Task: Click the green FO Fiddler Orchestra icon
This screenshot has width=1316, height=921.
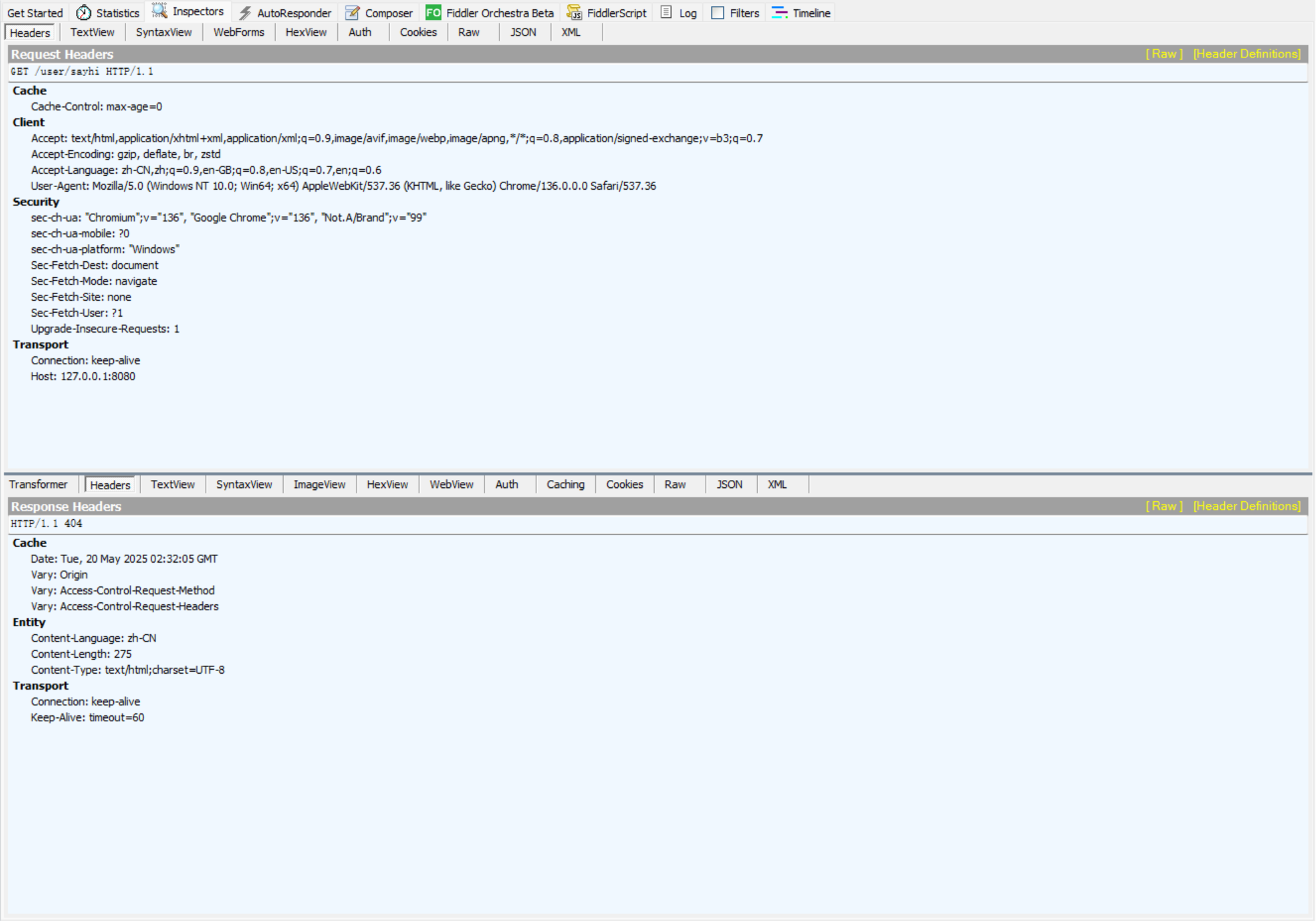Action: [x=433, y=13]
